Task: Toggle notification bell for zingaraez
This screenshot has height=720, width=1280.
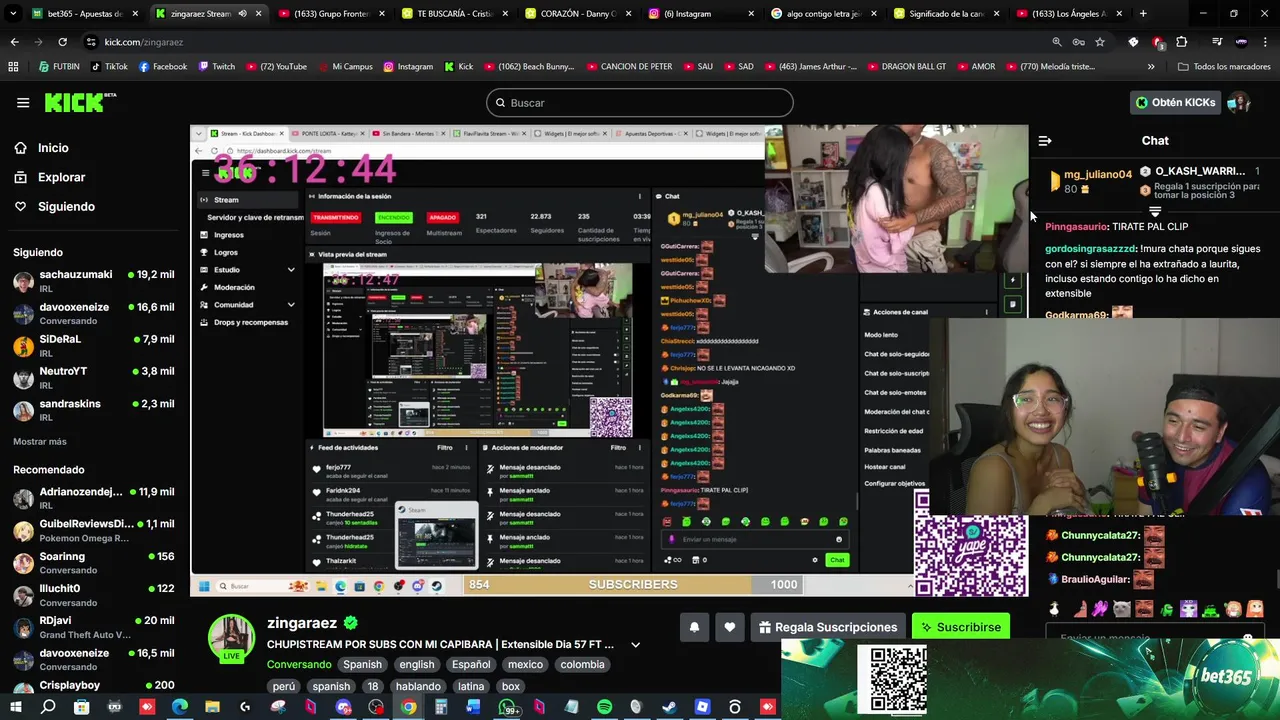Action: (694, 627)
